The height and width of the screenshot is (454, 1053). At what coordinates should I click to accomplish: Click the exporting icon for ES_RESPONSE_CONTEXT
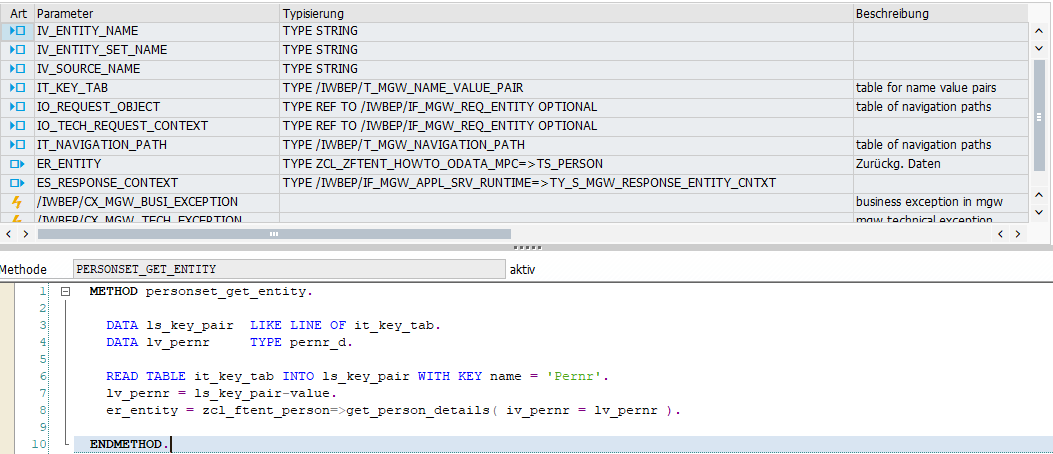point(17,183)
